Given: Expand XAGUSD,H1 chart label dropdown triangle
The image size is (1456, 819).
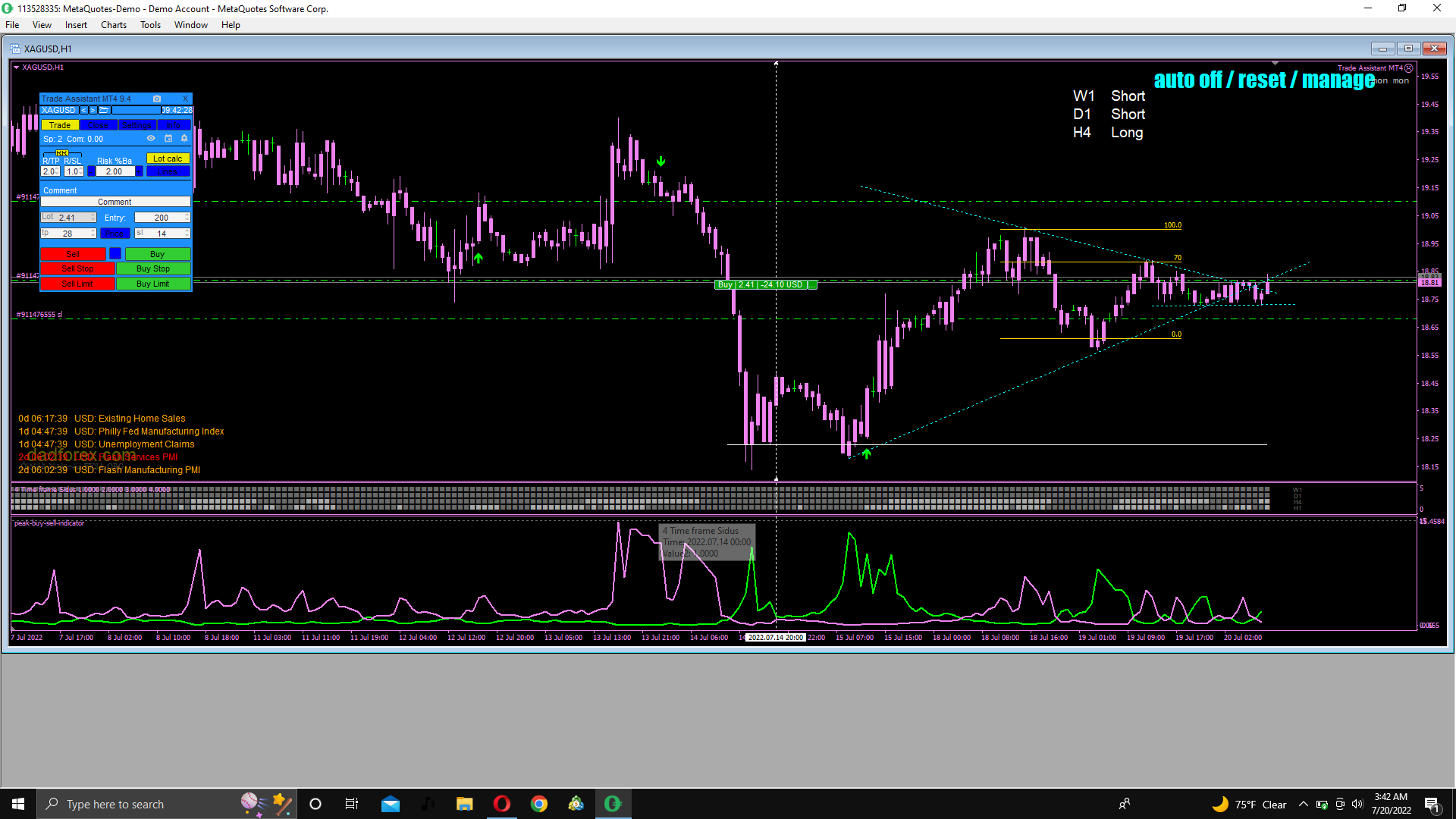Looking at the screenshot, I should pos(16,67).
